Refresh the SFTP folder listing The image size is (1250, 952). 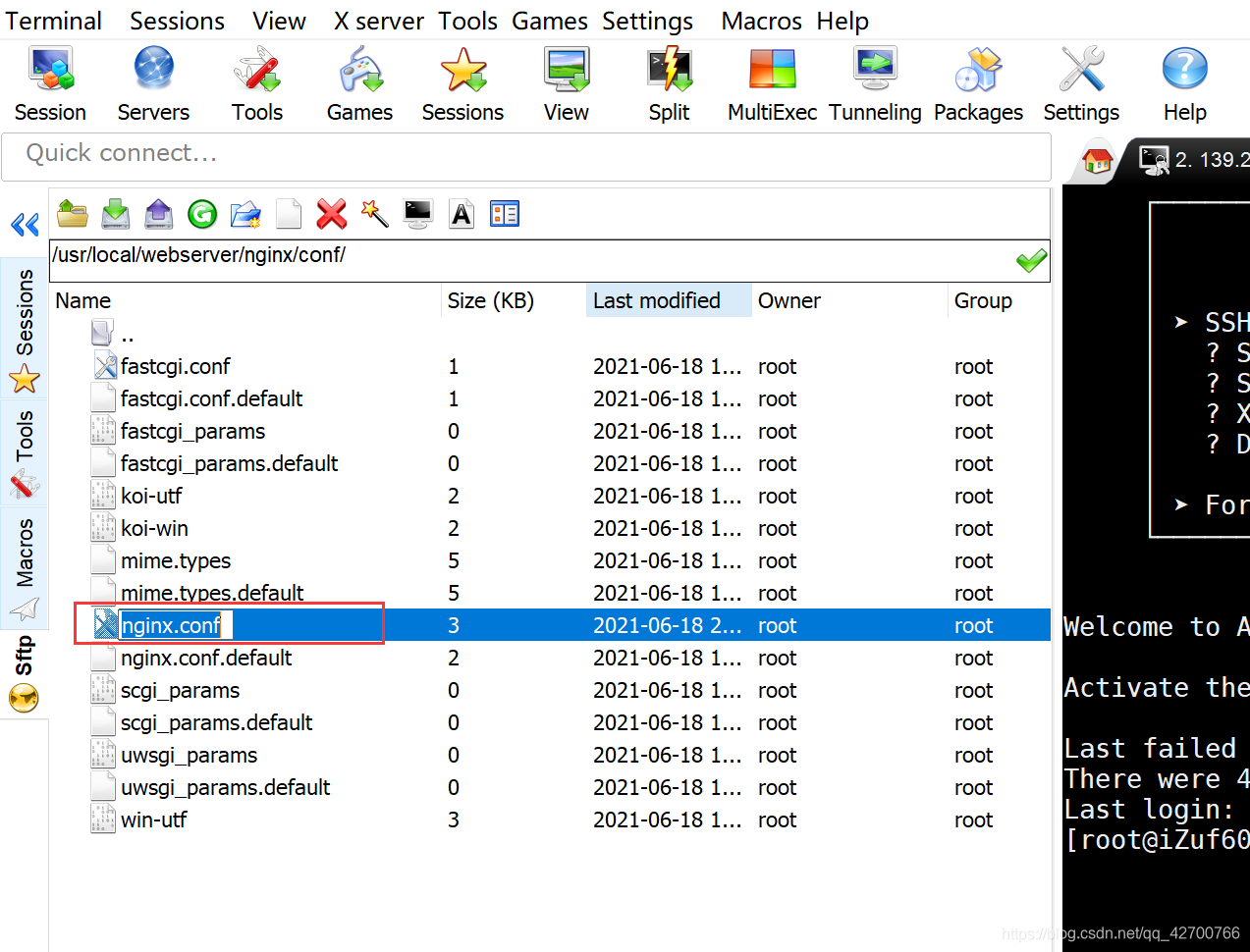coord(202,213)
